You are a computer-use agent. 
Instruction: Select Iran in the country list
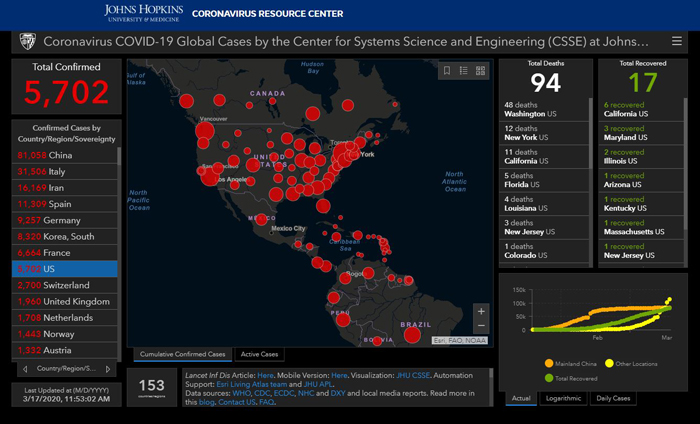pos(65,188)
